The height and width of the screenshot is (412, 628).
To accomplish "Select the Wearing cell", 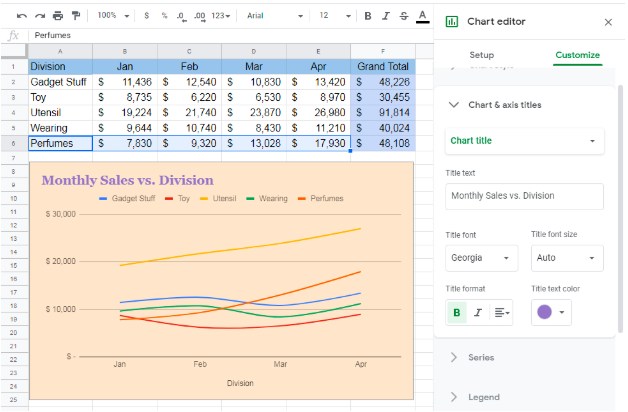I will pyautogui.click(x=60, y=128).
